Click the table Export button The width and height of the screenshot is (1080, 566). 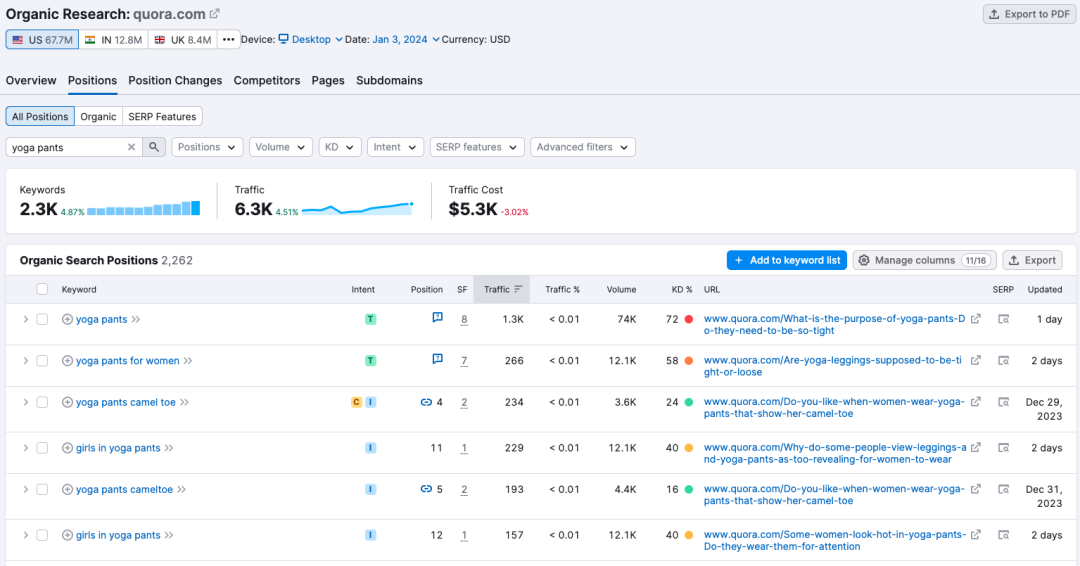tap(1032, 260)
